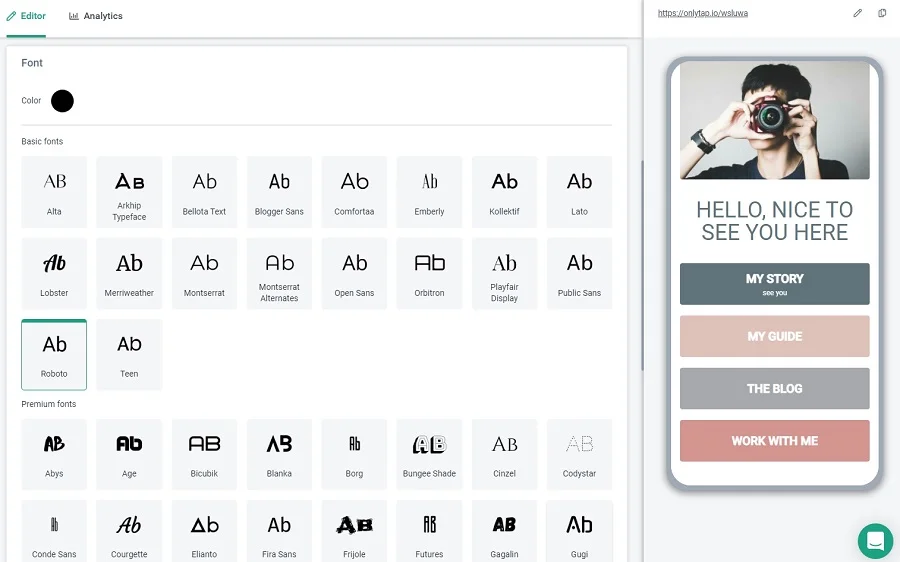Select the Lobster font tile

[54, 272]
